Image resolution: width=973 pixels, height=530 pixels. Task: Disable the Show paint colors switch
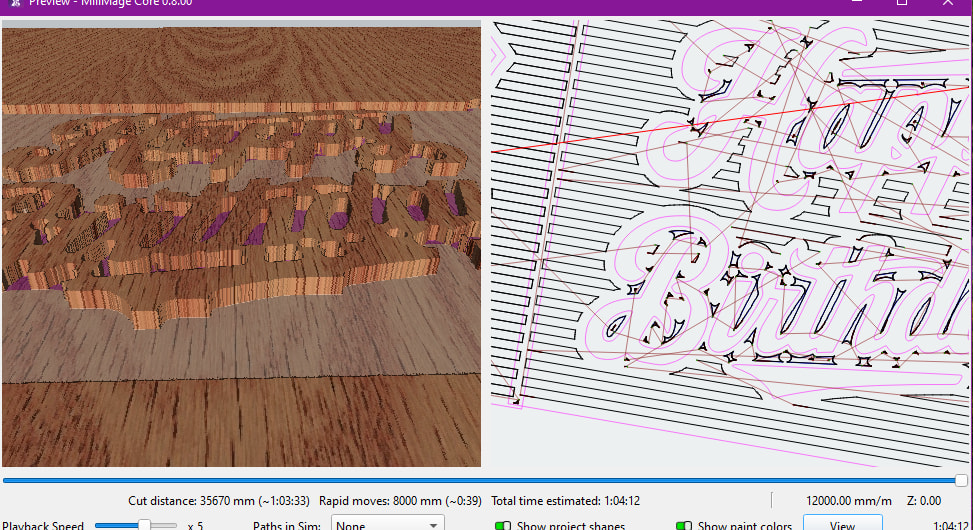[x=684, y=525]
